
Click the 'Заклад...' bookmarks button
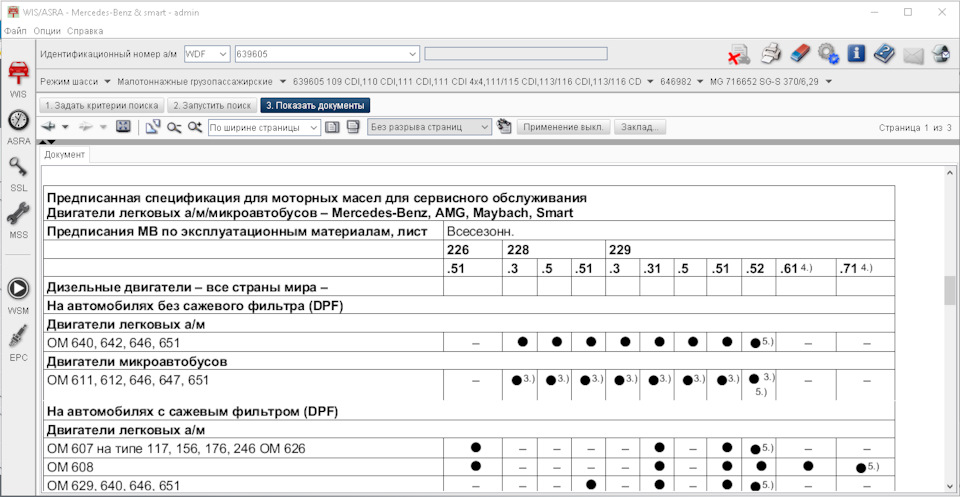[x=640, y=127]
